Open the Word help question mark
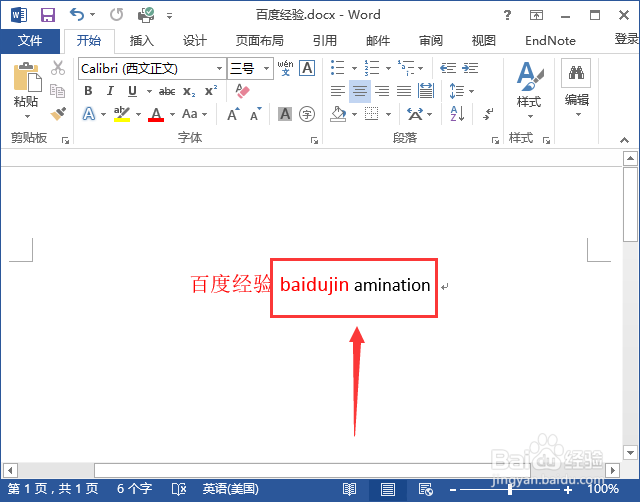The height and width of the screenshot is (502, 640). (x=507, y=16)
